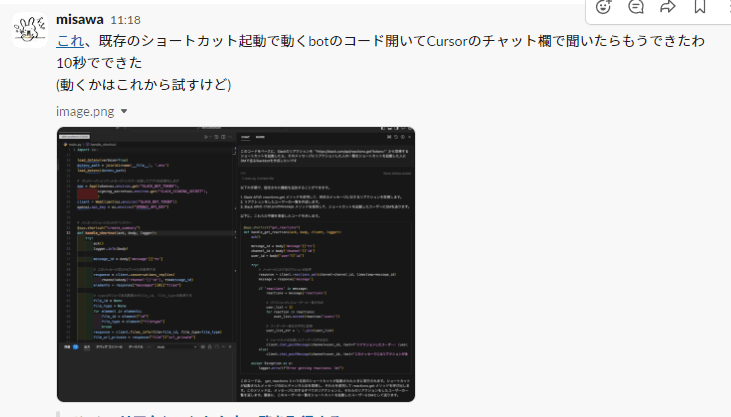This screenshot has height=417, width=731.
Task: Open the 11:18 message timestamp
Action: click(x=125, y=20)
